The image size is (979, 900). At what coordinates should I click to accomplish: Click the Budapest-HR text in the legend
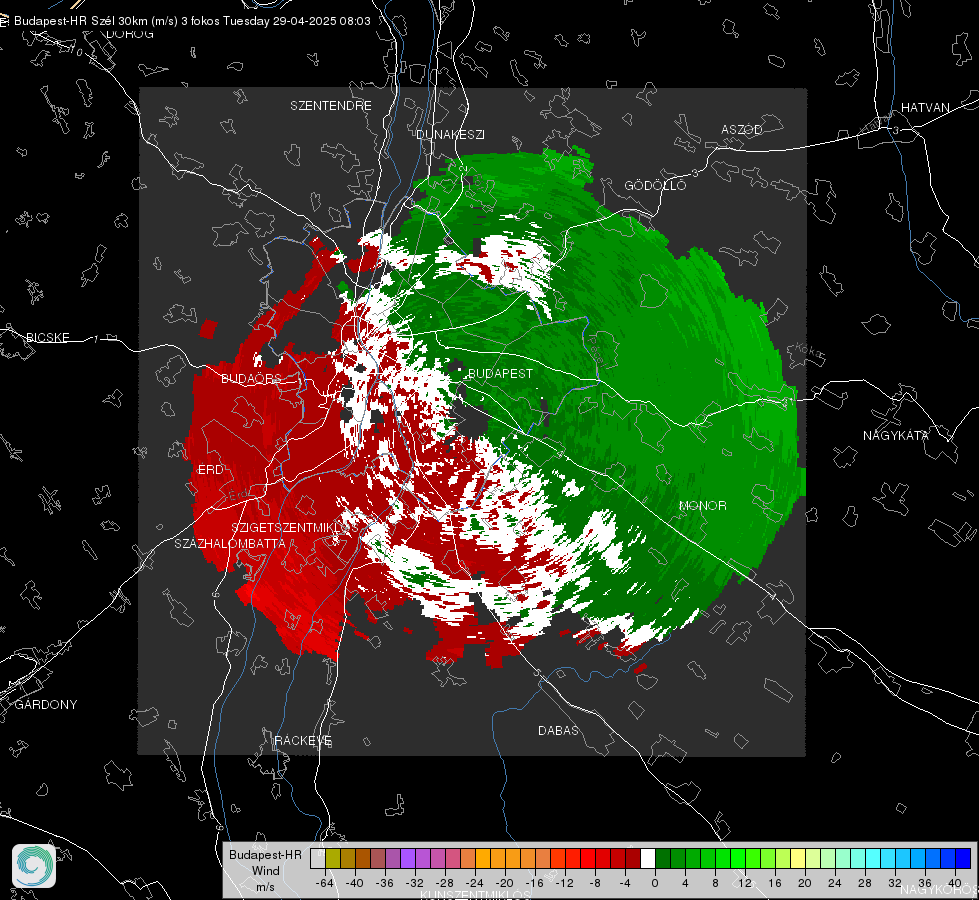(265, 855)
